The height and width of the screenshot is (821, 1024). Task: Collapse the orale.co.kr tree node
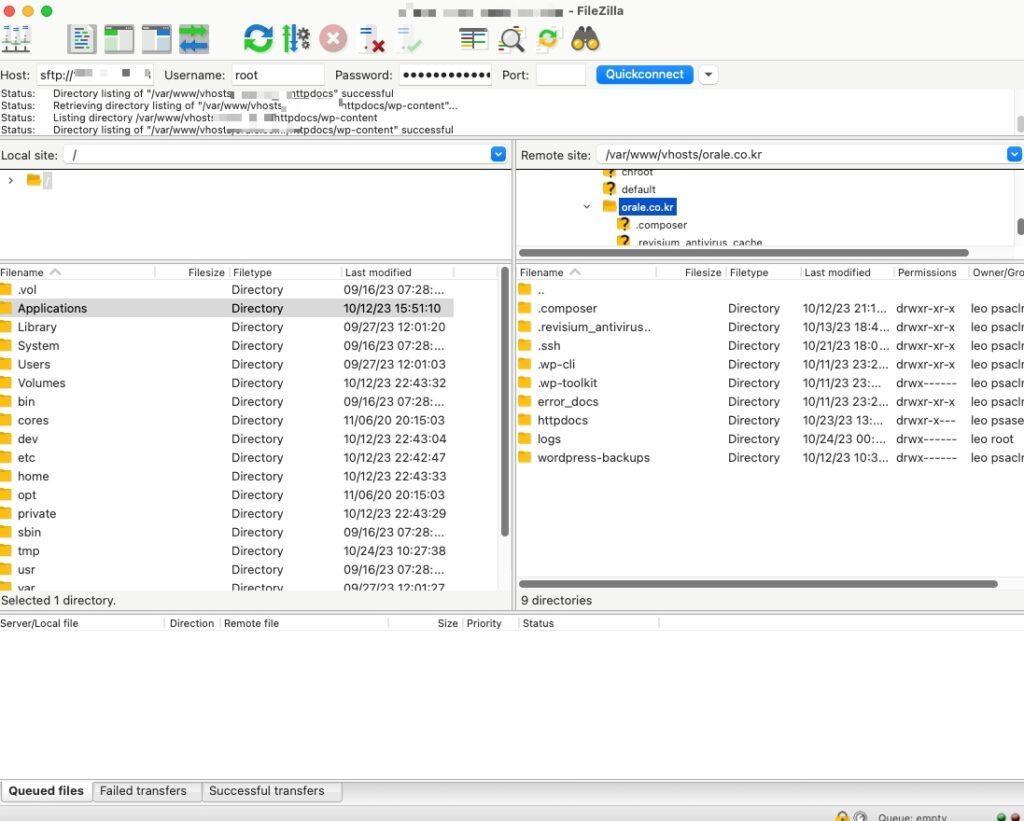pyautogui.click(x=586, y=207)
